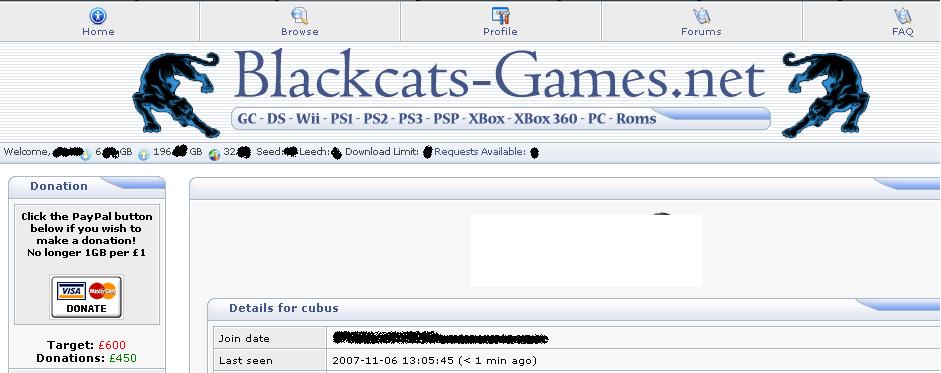Click the Profile tools icon

[x=500, y=16]
